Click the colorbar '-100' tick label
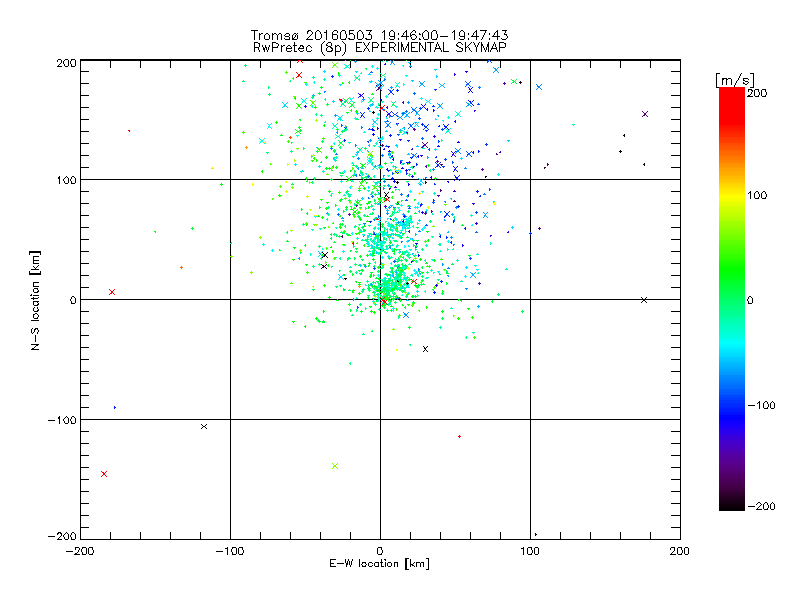The width and height of the screenshot is (800, 600). coord(761,406)
